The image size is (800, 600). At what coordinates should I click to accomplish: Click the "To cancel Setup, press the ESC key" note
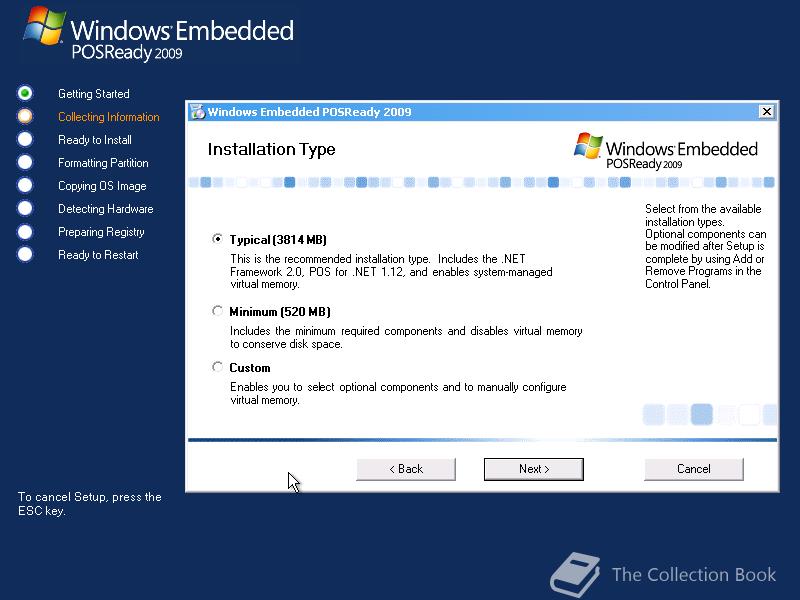point(90,504)
